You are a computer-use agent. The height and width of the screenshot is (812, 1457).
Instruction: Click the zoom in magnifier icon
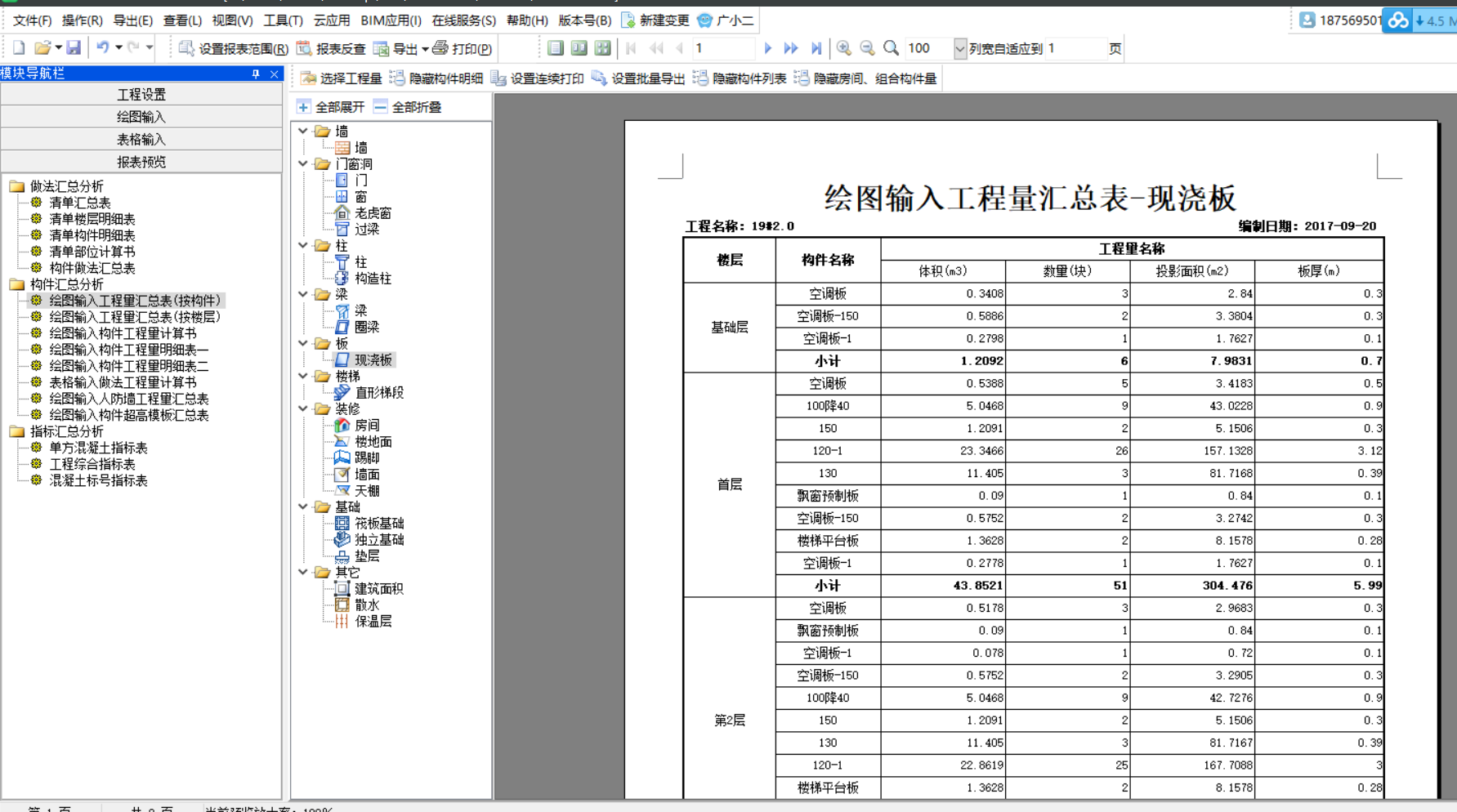843,48
